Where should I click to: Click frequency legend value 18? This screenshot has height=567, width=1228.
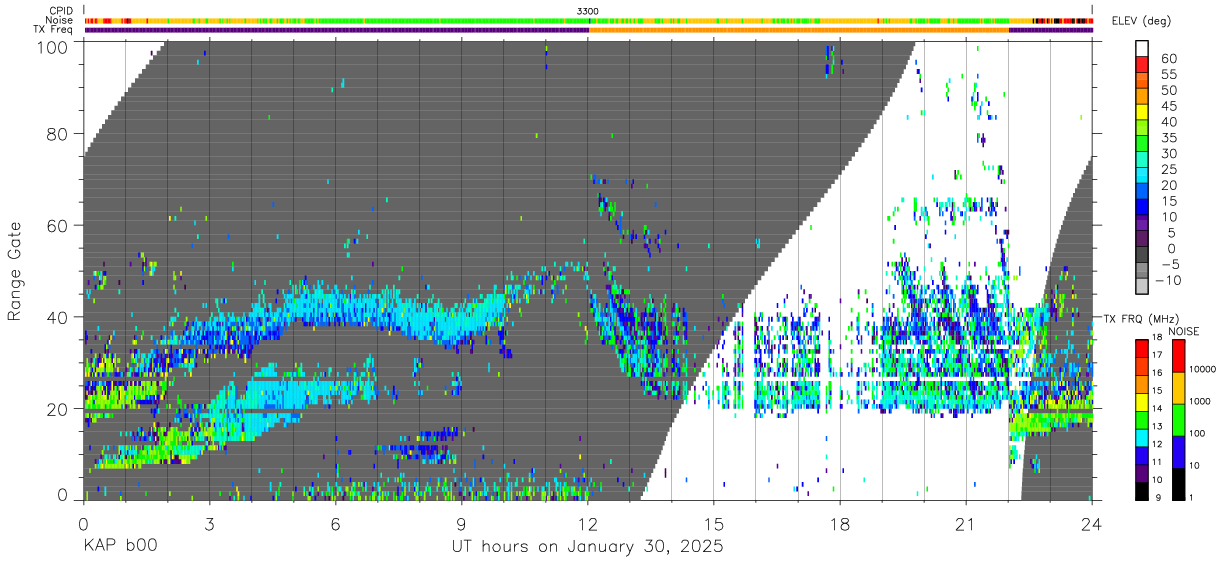tap(1157, 337)
